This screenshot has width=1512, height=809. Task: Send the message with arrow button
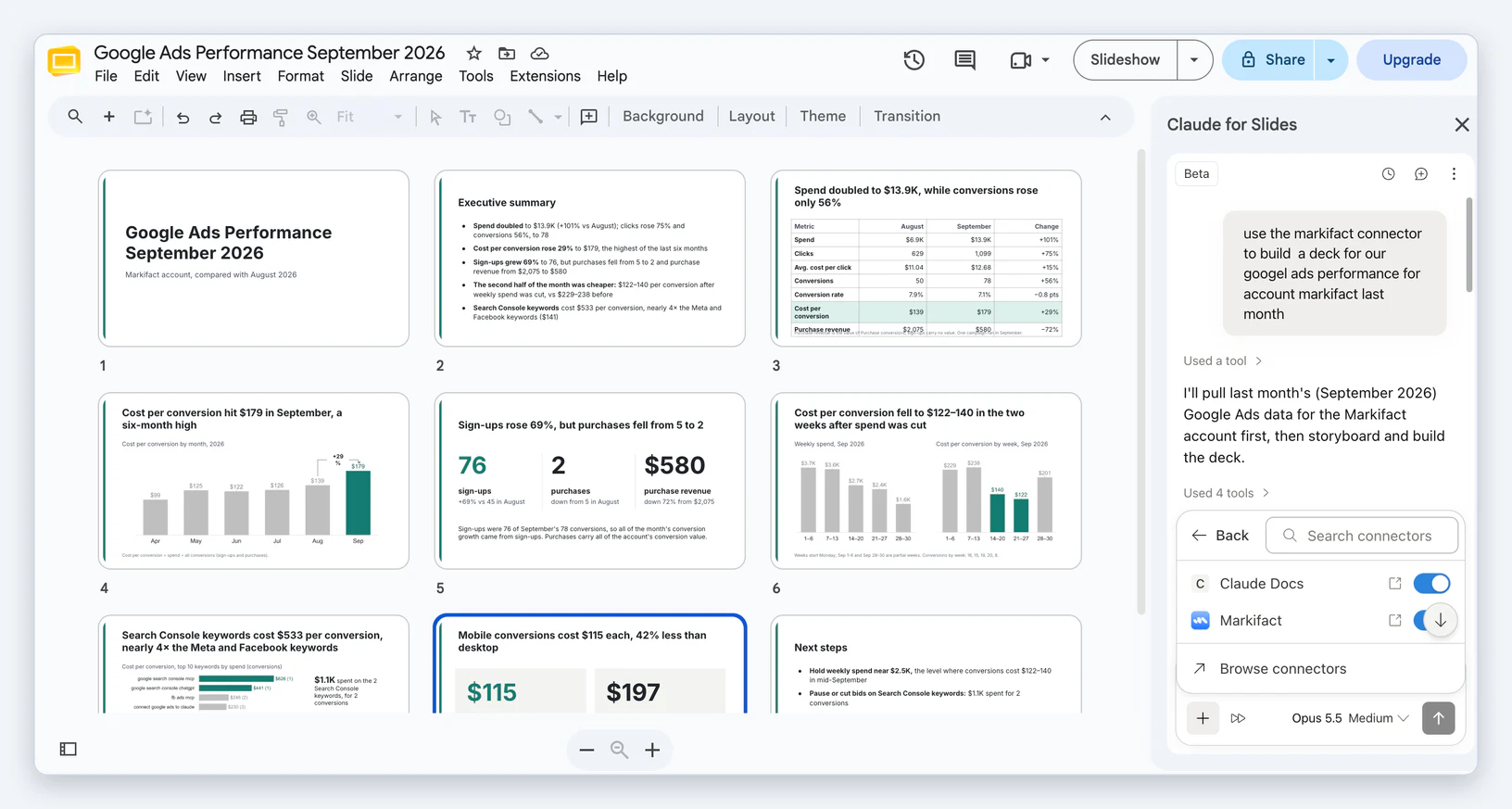pos(1438,718)
